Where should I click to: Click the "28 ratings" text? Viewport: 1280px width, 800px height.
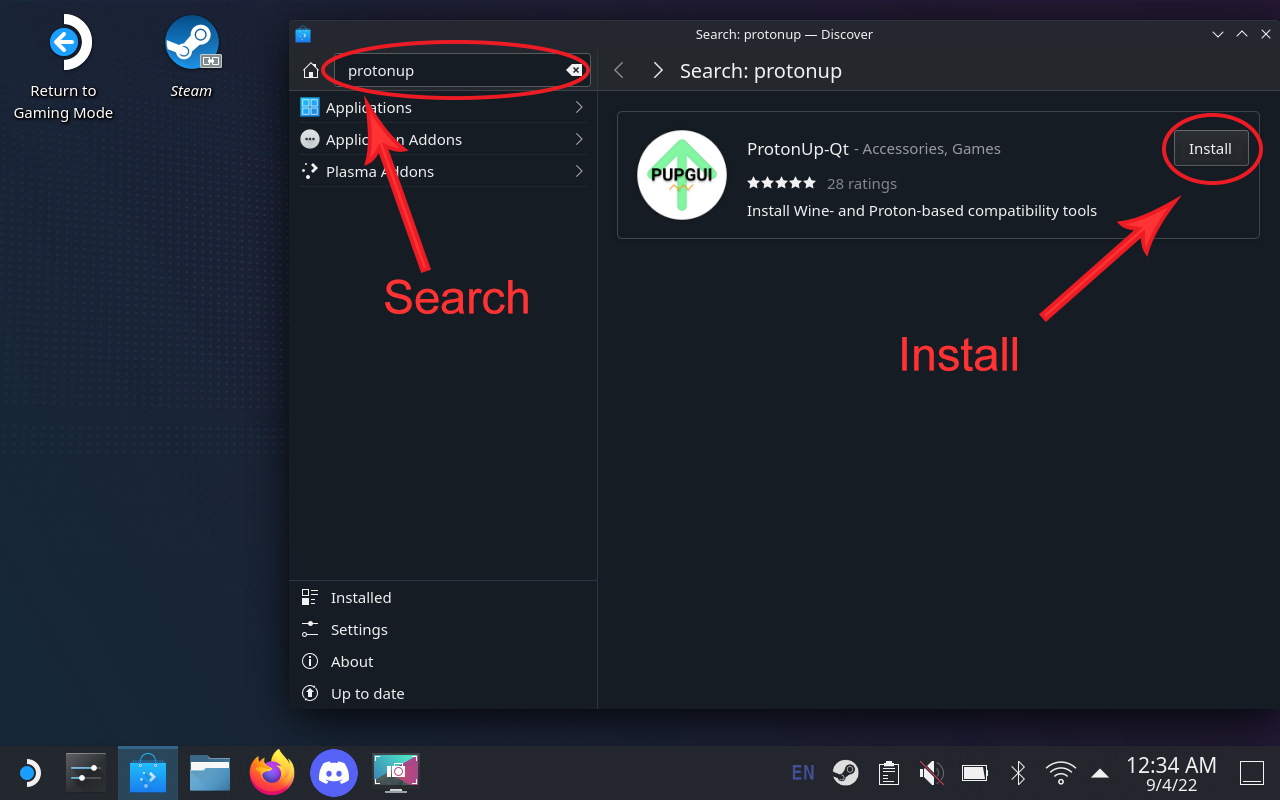pyautogui.click(x=862, y=183)
